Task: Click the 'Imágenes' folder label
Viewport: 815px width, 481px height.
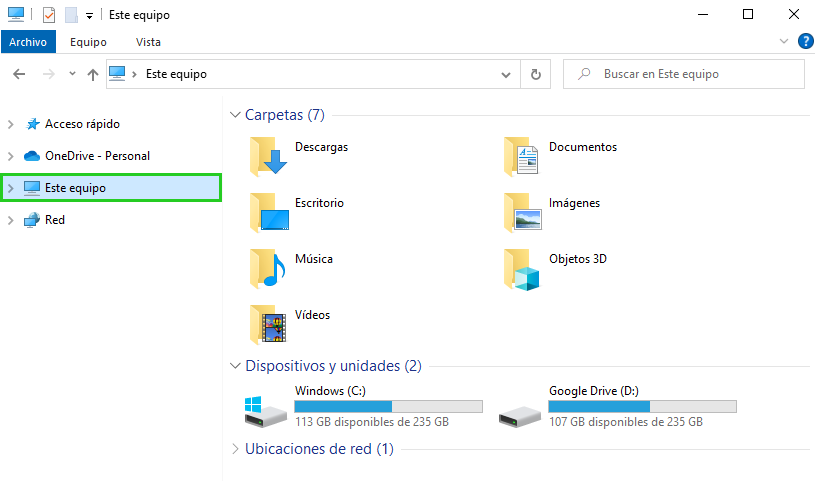Action: 574,203
